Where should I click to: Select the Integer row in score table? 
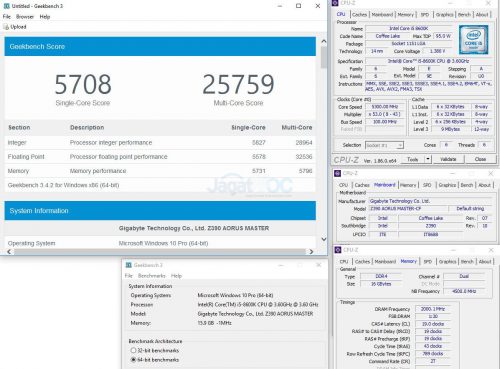pos(160,143)
